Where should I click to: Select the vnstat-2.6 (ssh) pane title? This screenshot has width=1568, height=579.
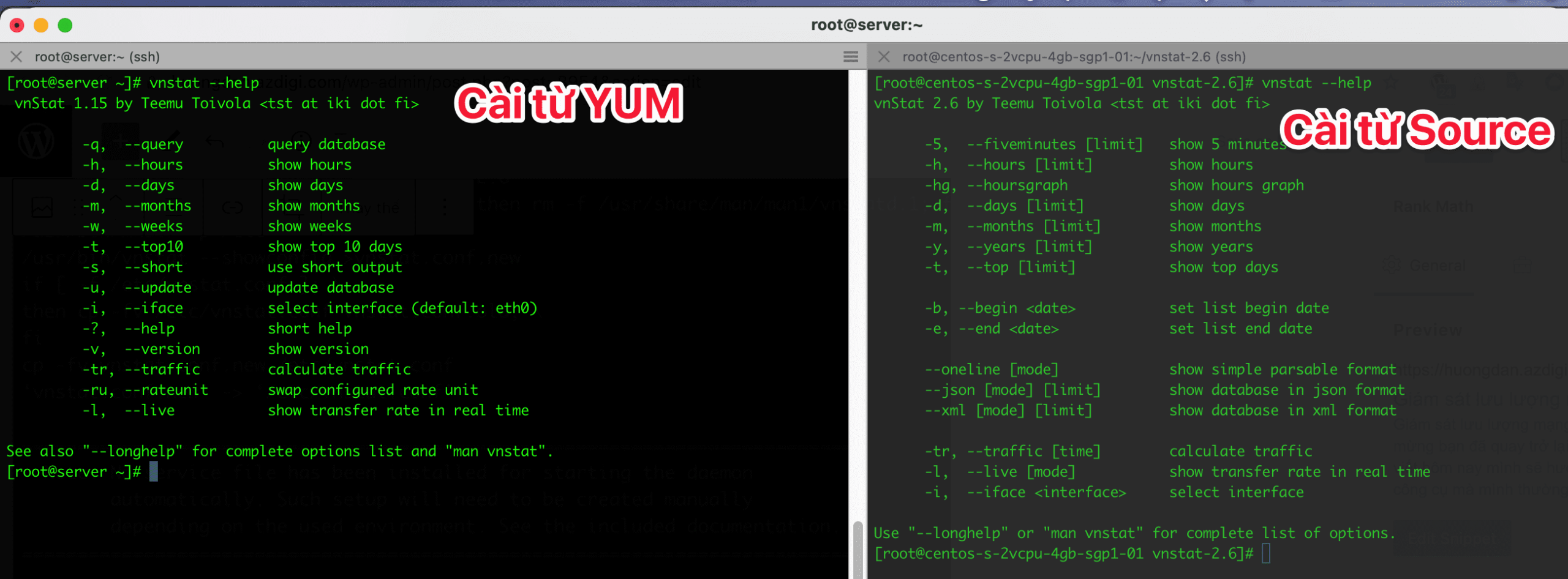coord(1073,57)
